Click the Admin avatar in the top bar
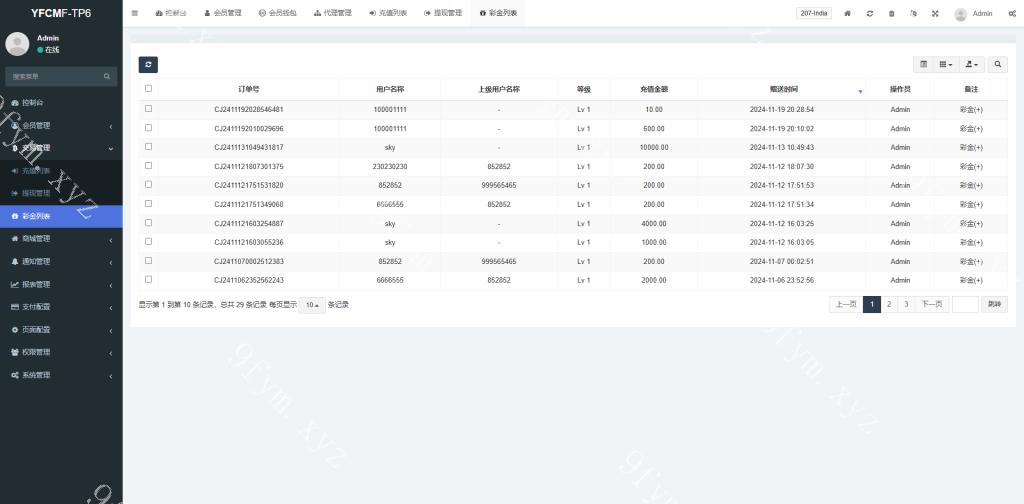The height and width of the screenshot is (504, 1024). tap(960, 14)
